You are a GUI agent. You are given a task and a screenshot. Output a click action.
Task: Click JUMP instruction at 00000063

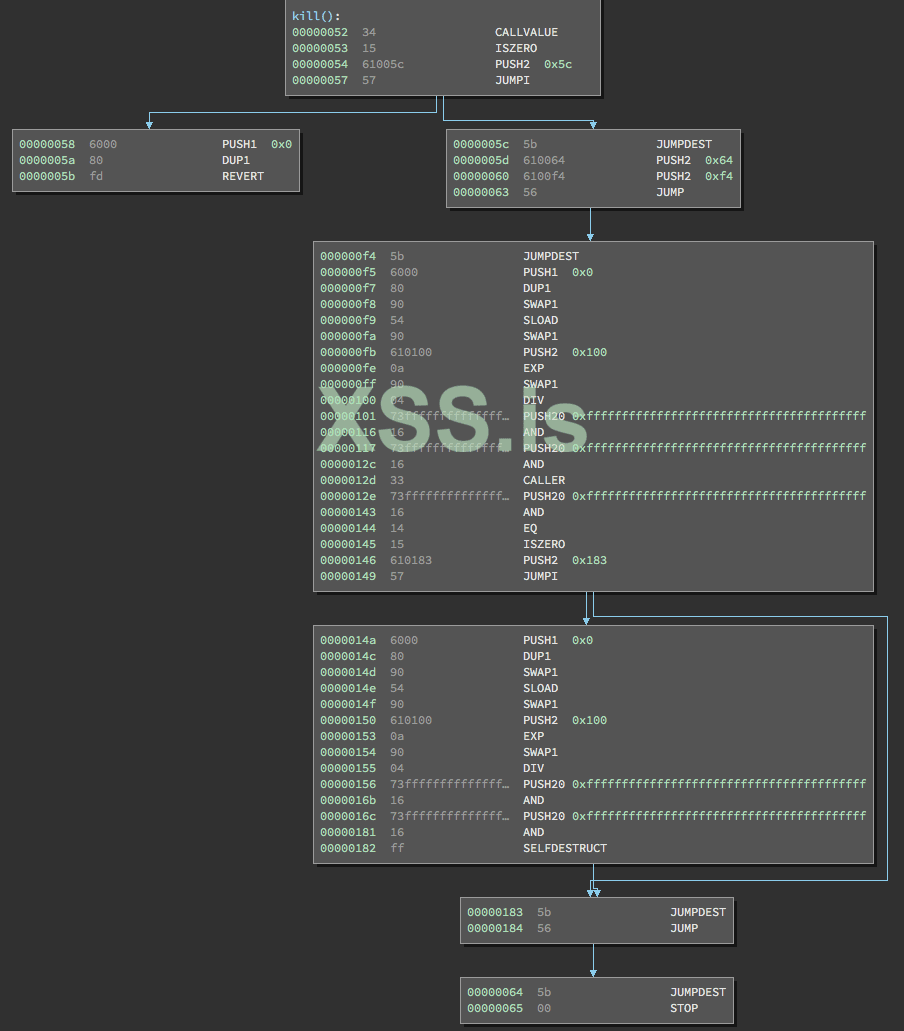coord(670,192)
